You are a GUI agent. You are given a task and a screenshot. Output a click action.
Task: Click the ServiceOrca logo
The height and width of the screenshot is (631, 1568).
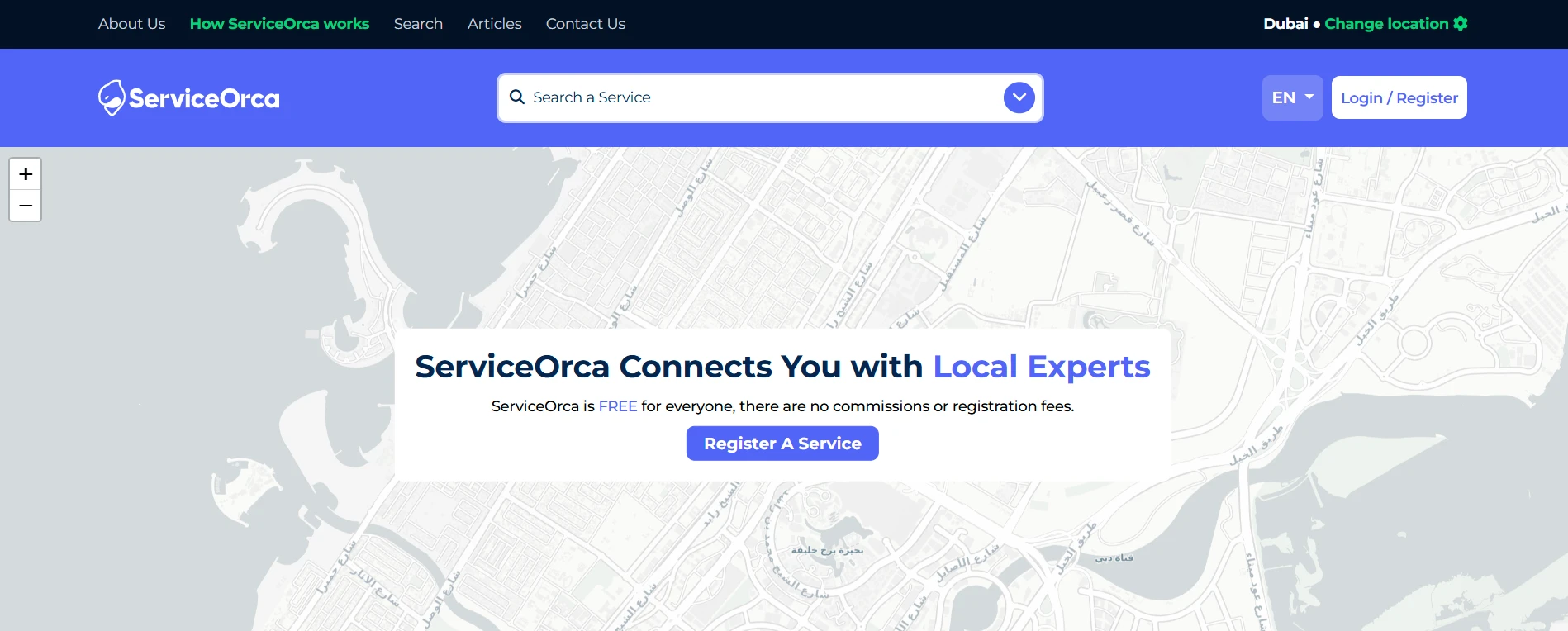(188, 97)
